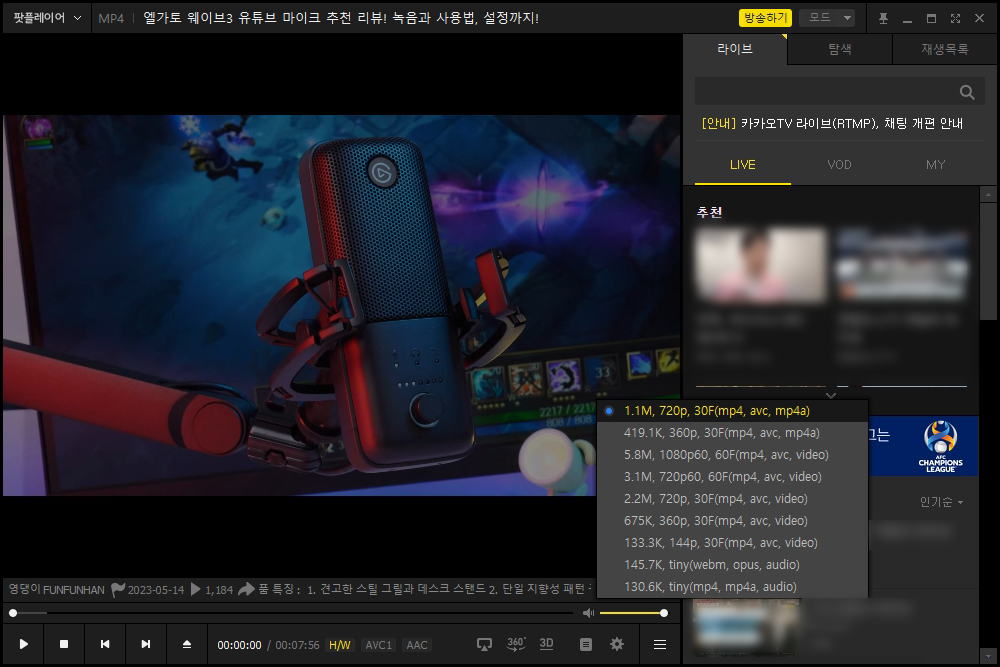This screenshot has width=1000, height=667.
Task: Collapse the recommendations with the chevron
Action: 830,395
